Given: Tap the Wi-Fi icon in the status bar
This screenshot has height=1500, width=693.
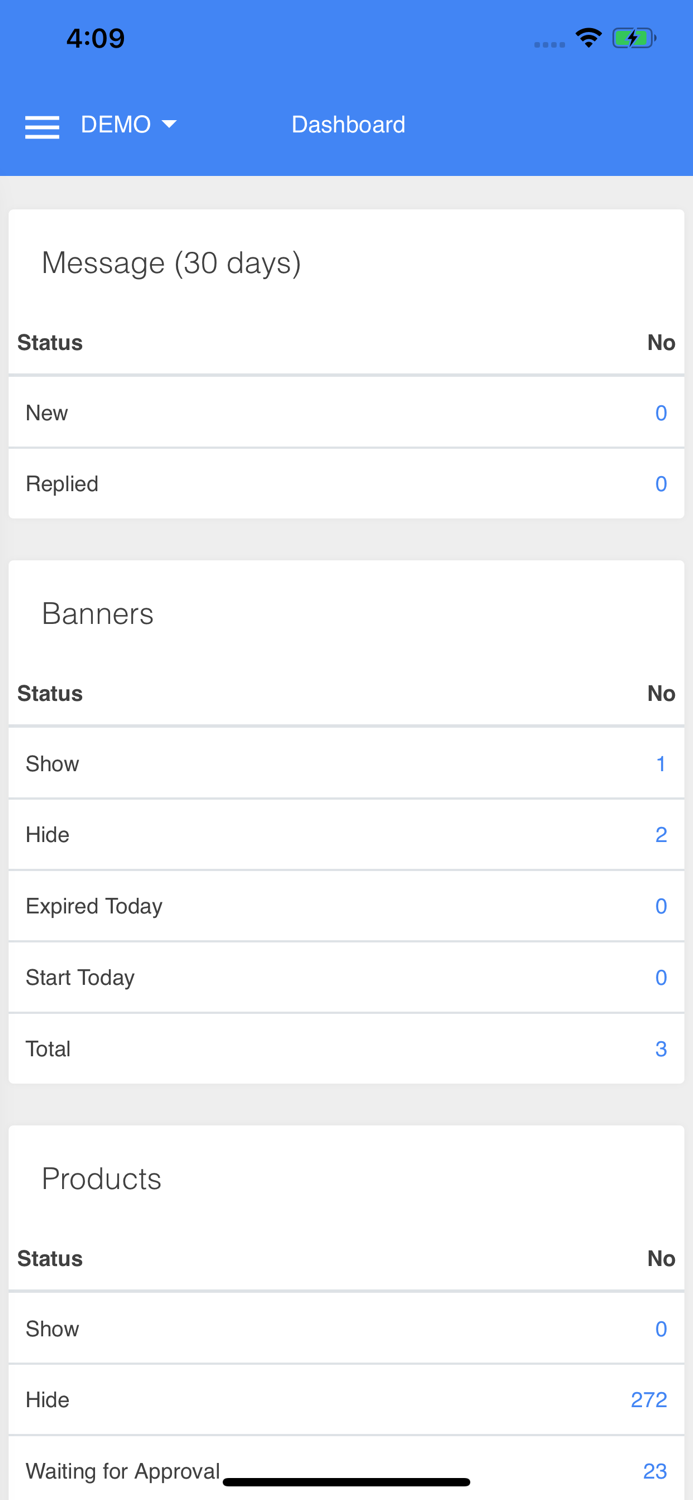Looking at the screenshot, I should 589,36.
